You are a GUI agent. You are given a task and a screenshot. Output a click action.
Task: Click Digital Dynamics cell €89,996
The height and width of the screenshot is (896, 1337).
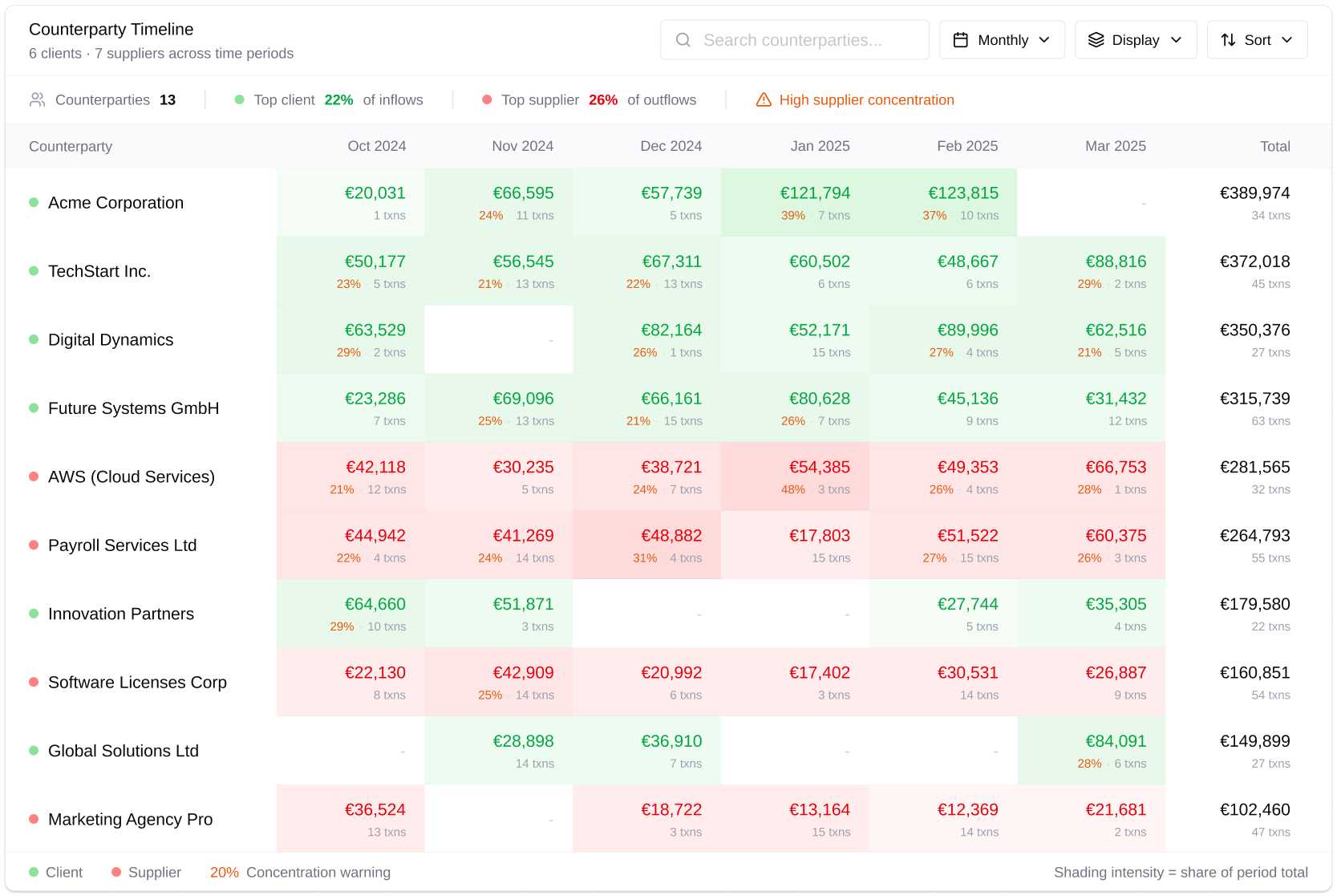pyautogui.click(x=943, y=339)
